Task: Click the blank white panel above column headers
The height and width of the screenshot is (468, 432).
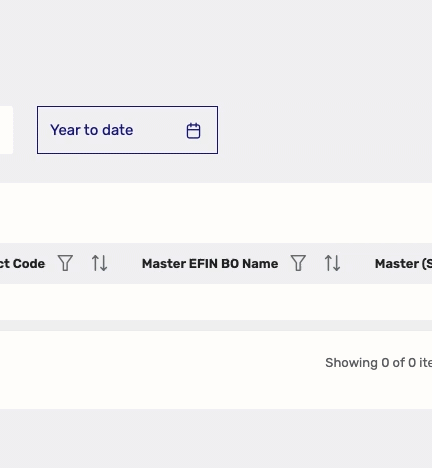Action: pyautogui.click(x=216, y=213)
